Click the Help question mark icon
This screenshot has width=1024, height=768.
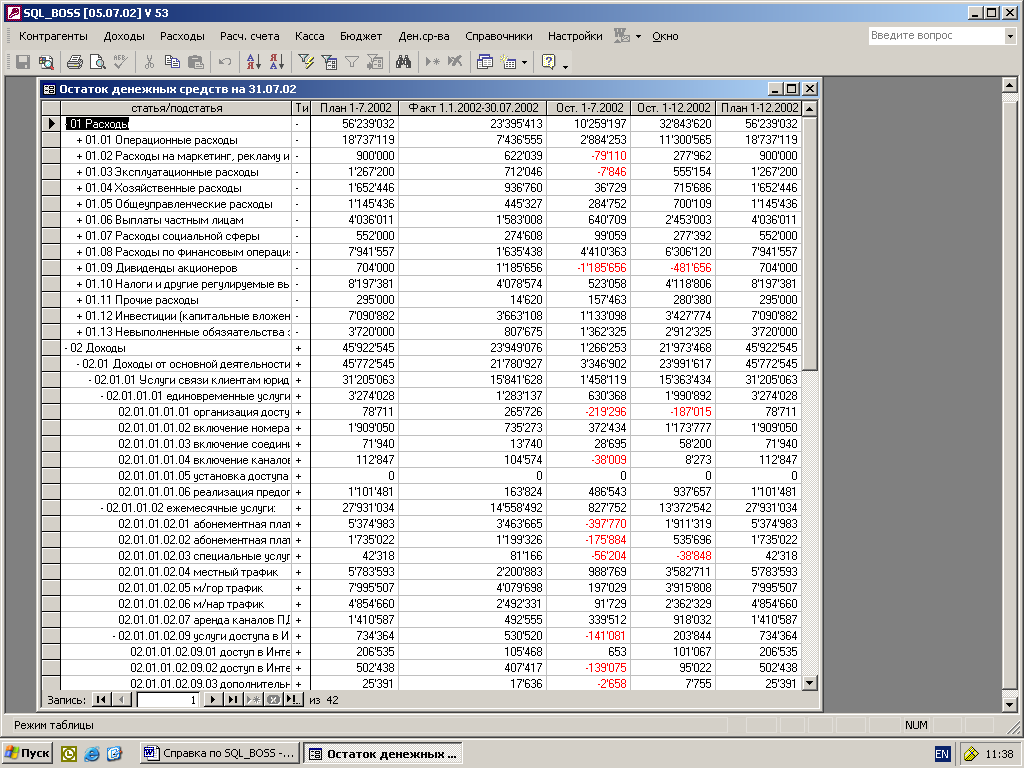click(x=548, y=62)
